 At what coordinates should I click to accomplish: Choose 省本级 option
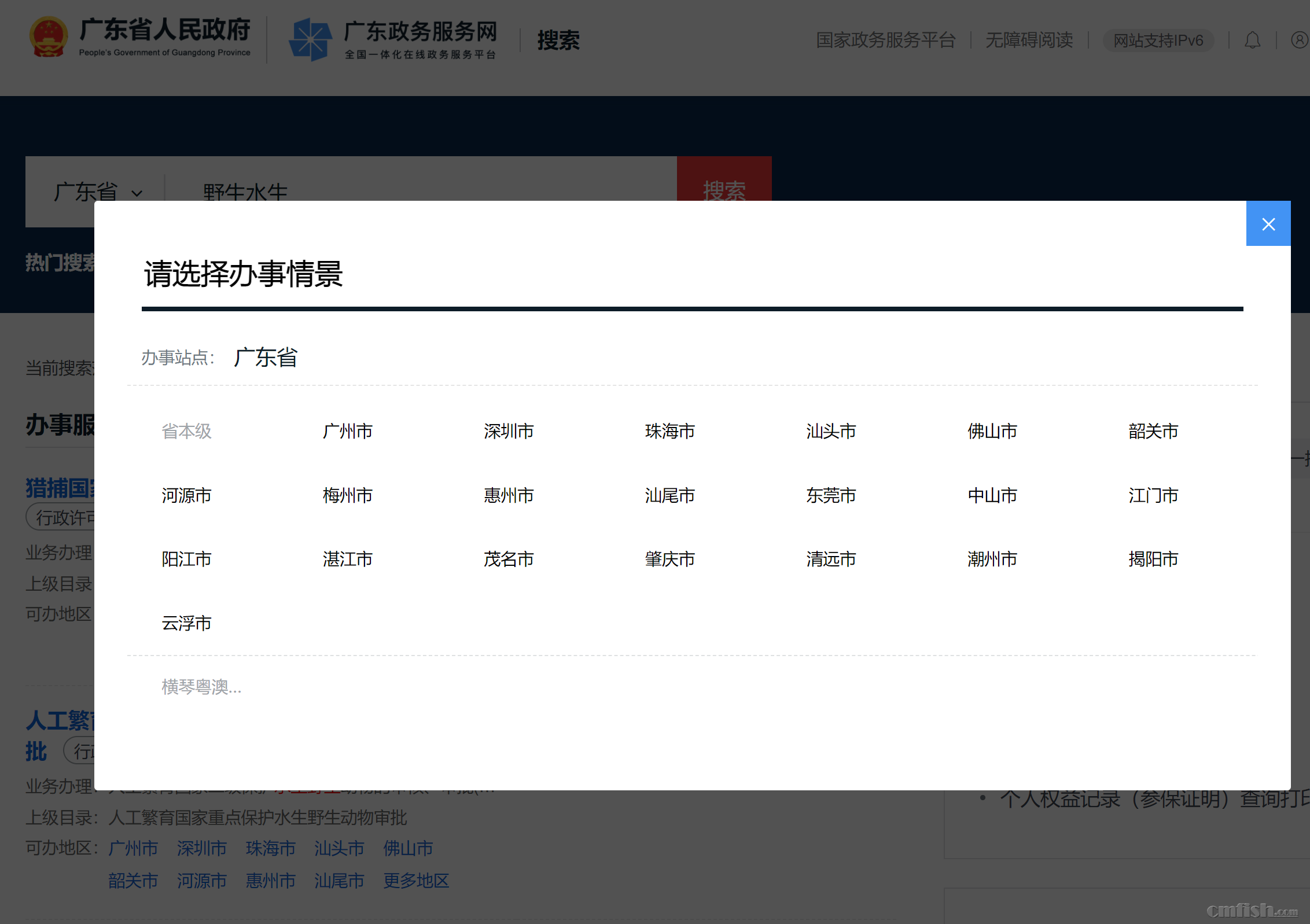point(186,431)
